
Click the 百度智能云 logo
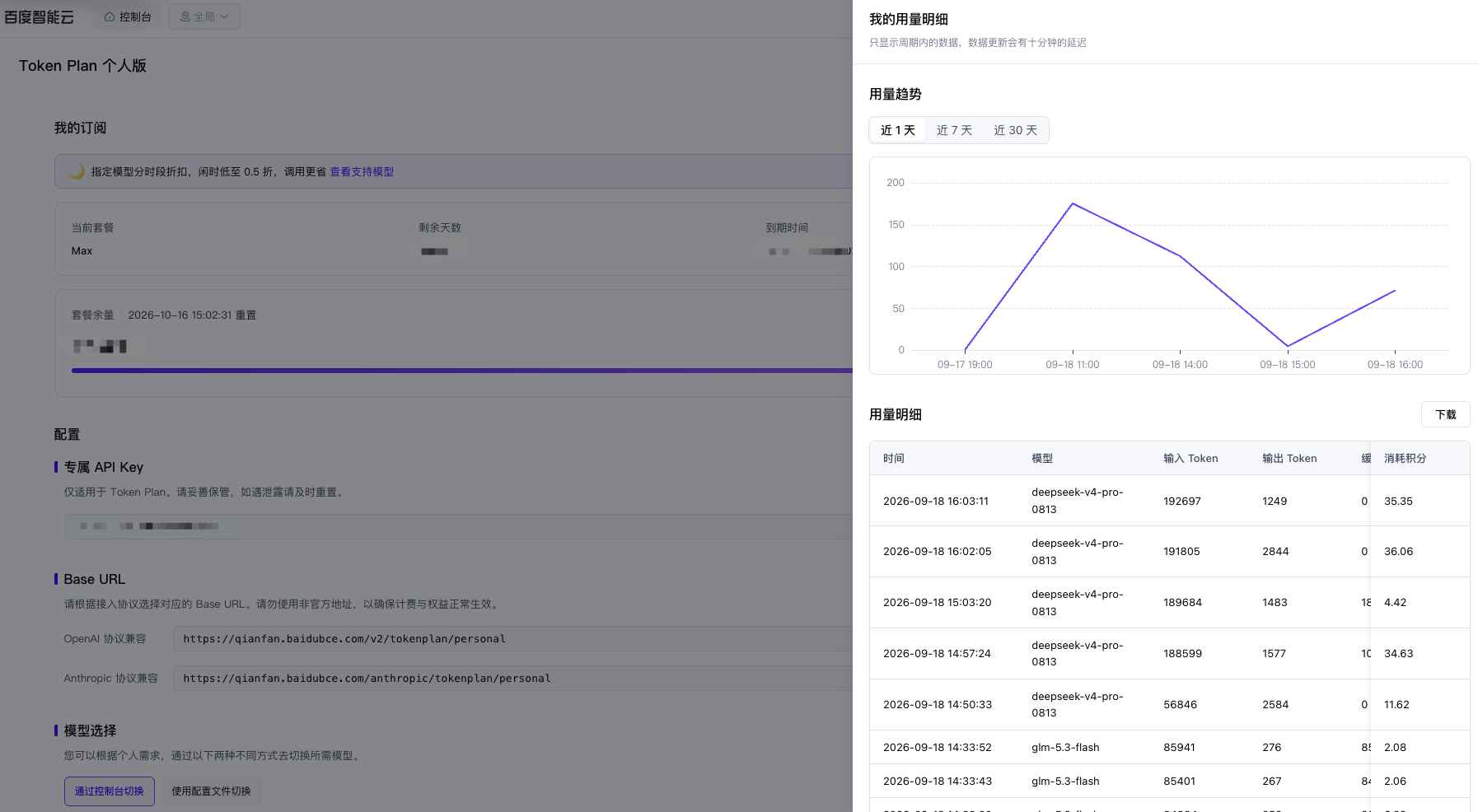(x=39, y=16)
